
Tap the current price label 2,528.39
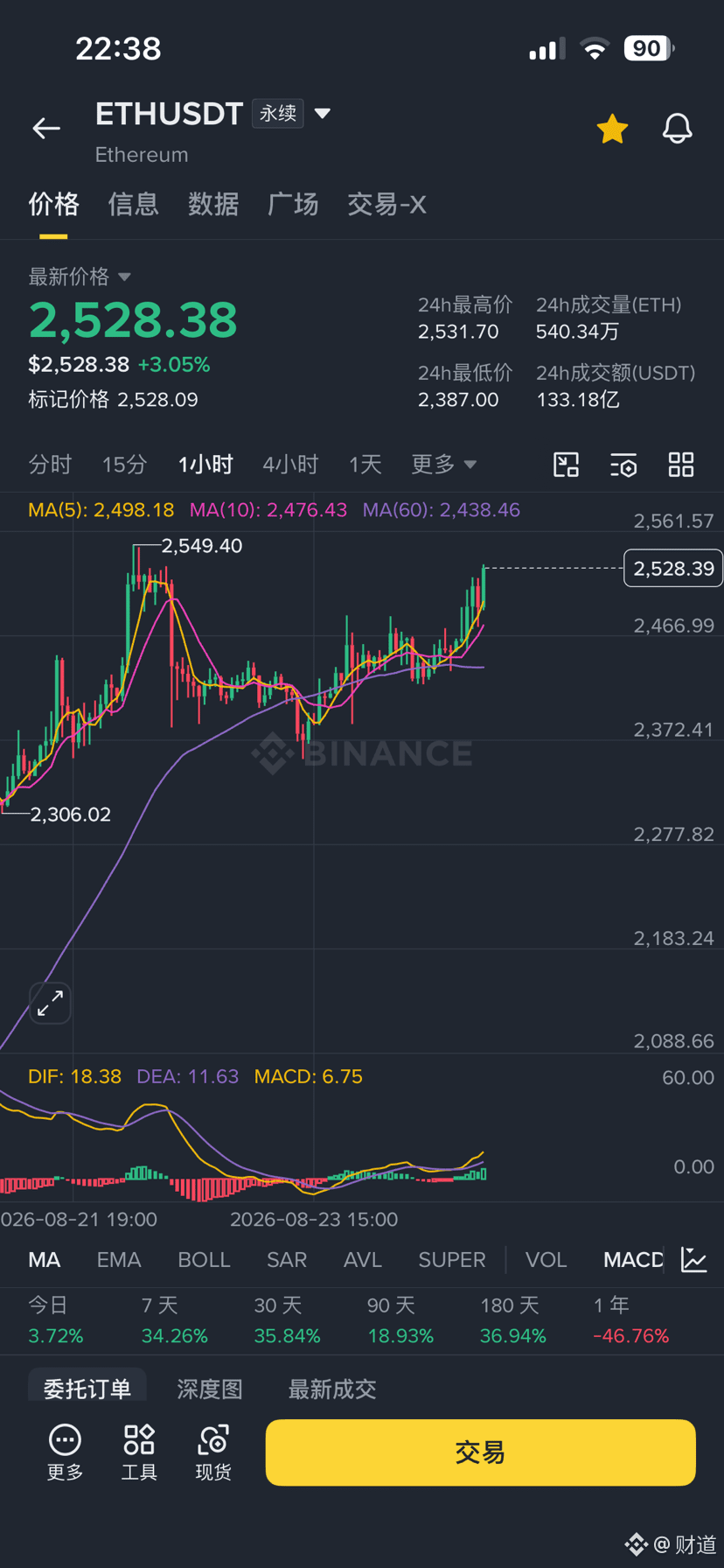(673, 569)
